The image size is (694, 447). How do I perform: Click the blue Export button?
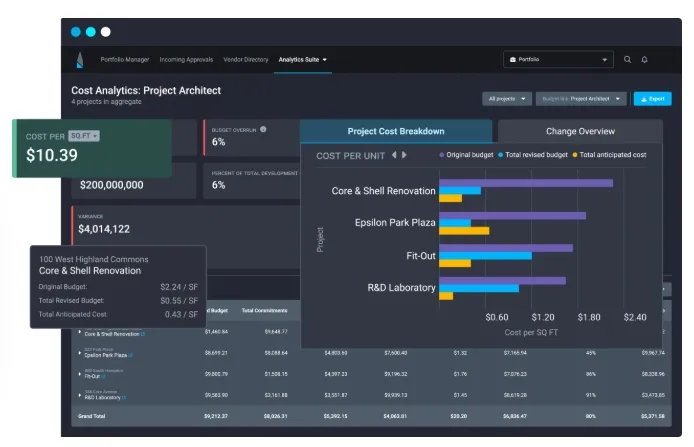pos(652,99)
